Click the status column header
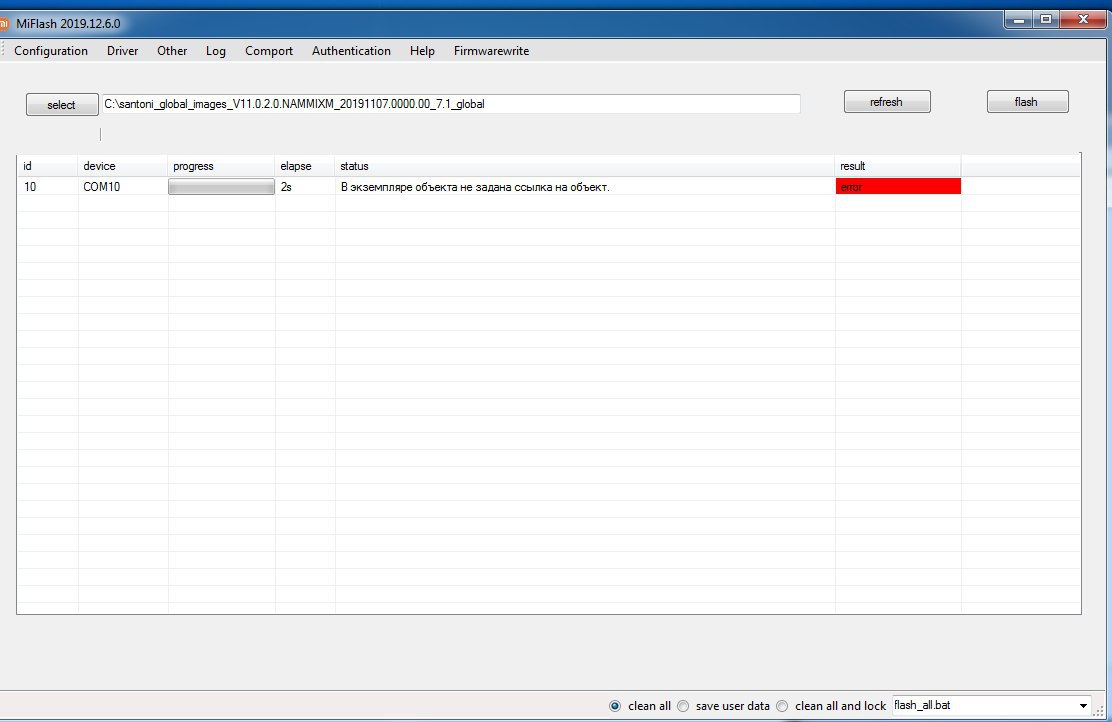The height and width of the screenshot is (722, 1112). pyautogui.click(x=585, y=166)
